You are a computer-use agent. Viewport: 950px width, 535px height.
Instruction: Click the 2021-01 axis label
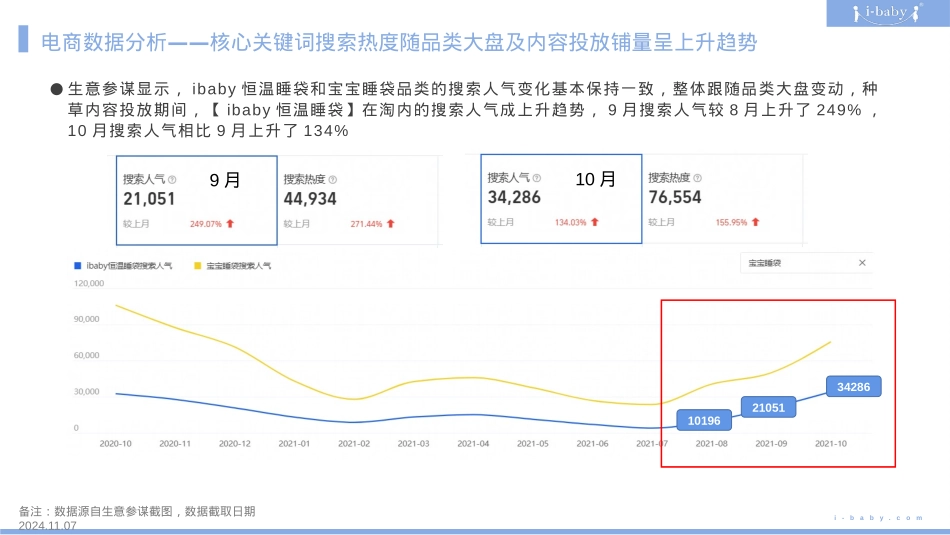(x=294, y=444)
